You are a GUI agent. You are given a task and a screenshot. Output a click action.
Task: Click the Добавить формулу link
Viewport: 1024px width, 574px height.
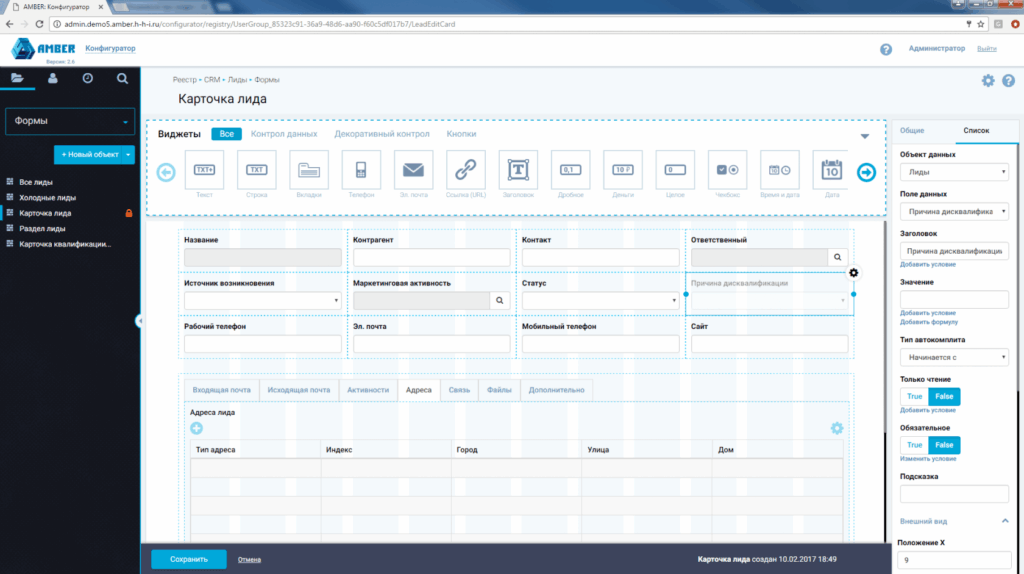click(929, 322)
